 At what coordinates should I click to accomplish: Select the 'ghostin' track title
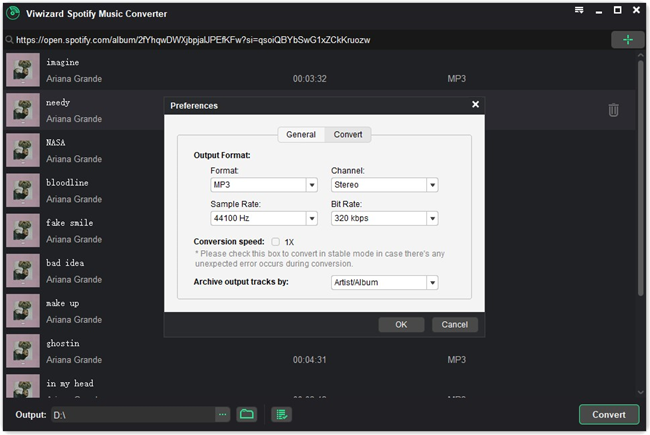pos(63,343)
